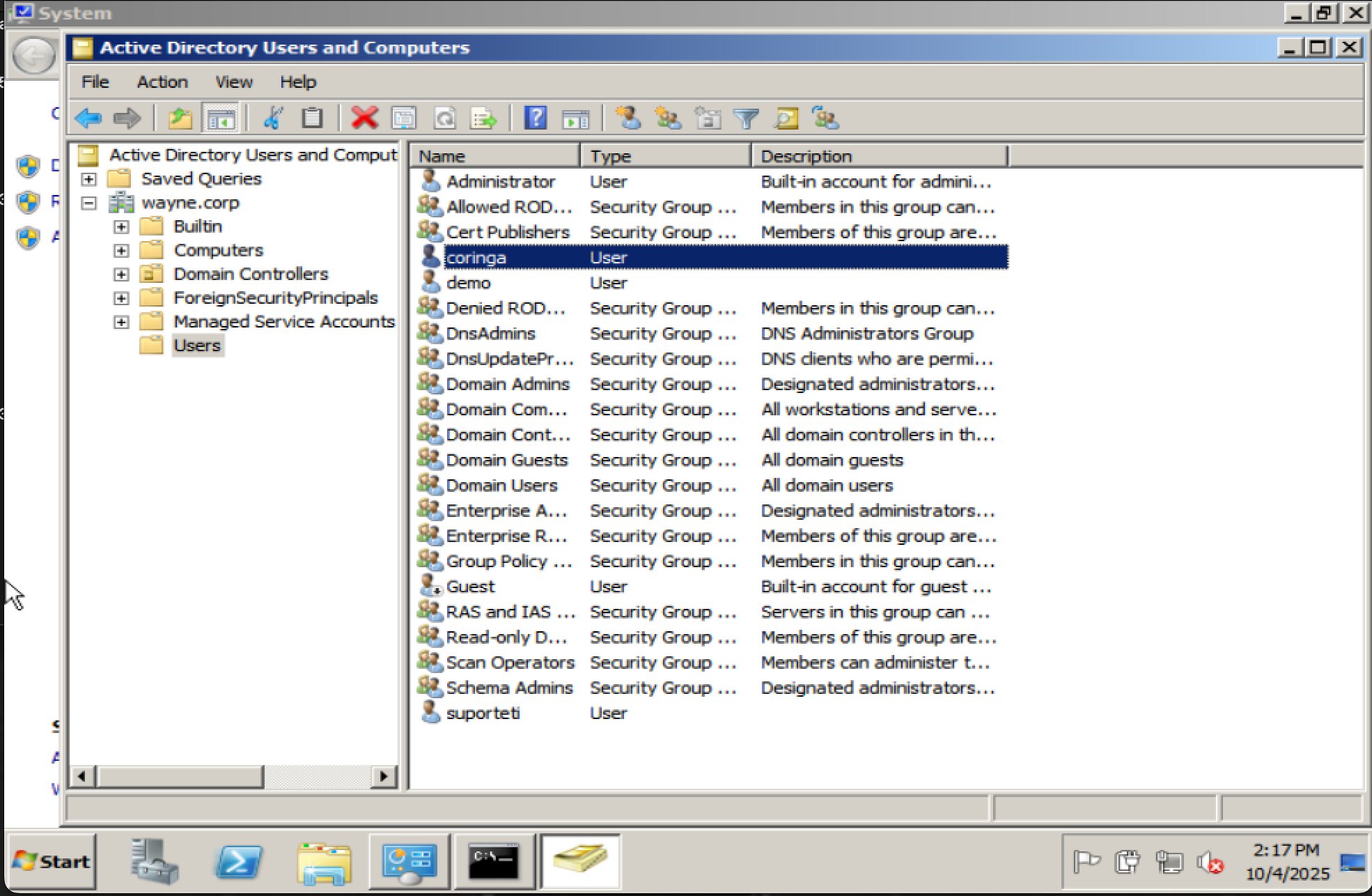Expand the Computers container

121,250
